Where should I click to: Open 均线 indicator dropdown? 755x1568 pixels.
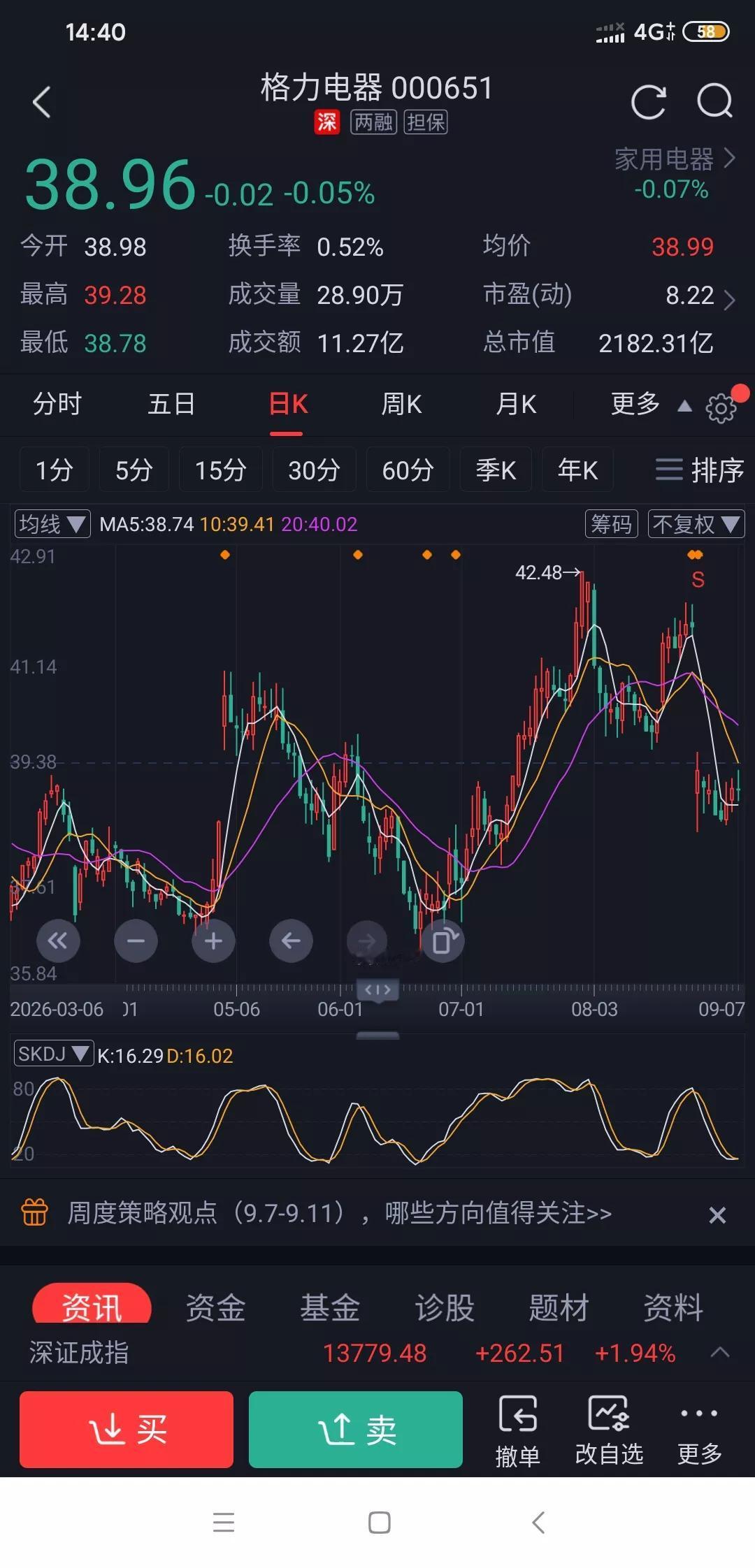[x=52, y=524]
